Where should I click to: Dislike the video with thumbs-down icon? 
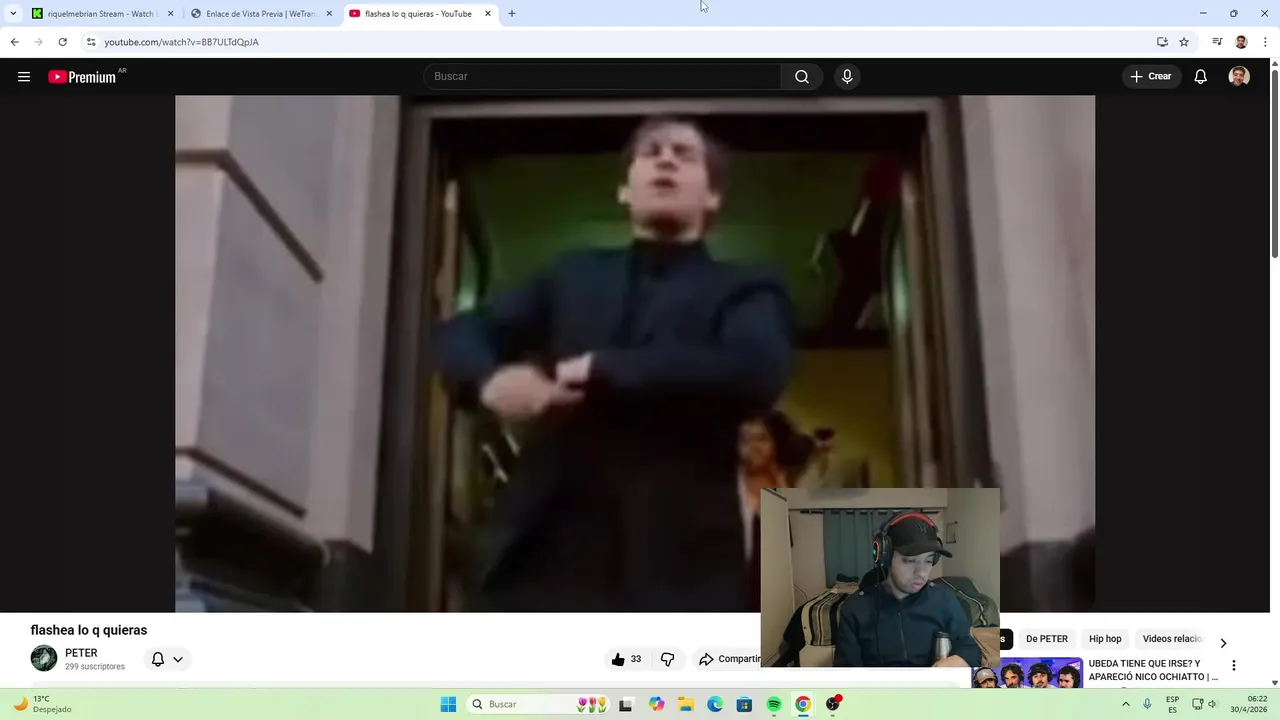pos(667,659)
